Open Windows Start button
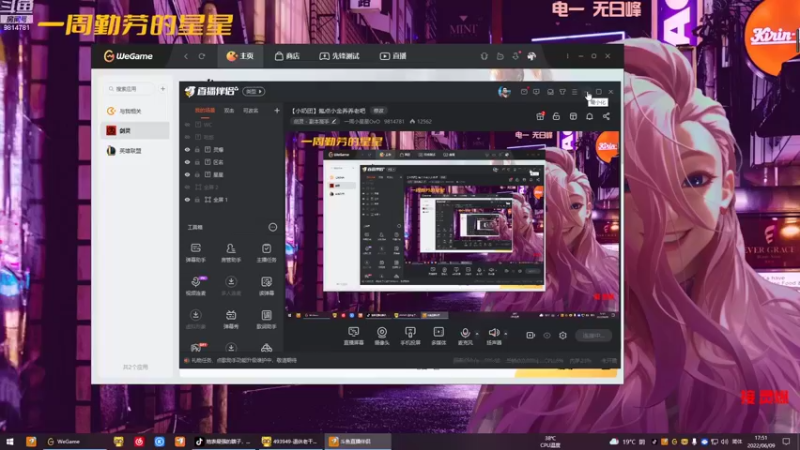This screenshot has height=450, width=800. click(9, 441)
